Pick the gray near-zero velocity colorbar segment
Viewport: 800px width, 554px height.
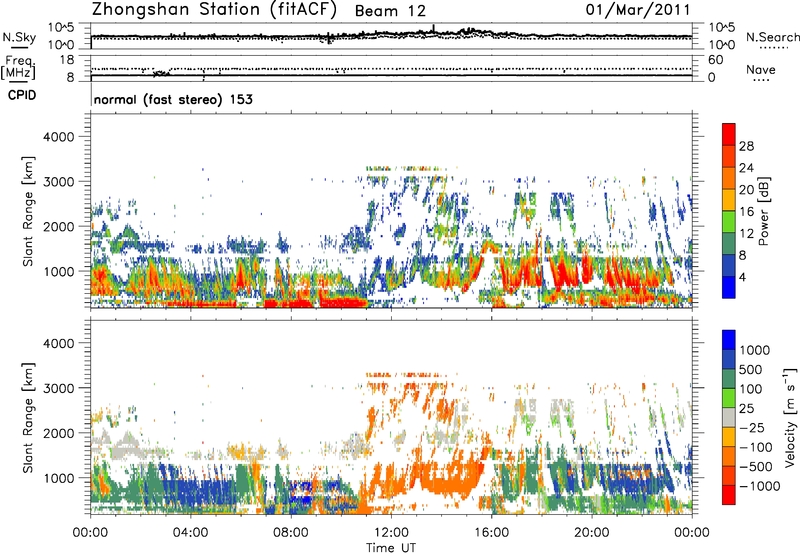coord(729,417)
